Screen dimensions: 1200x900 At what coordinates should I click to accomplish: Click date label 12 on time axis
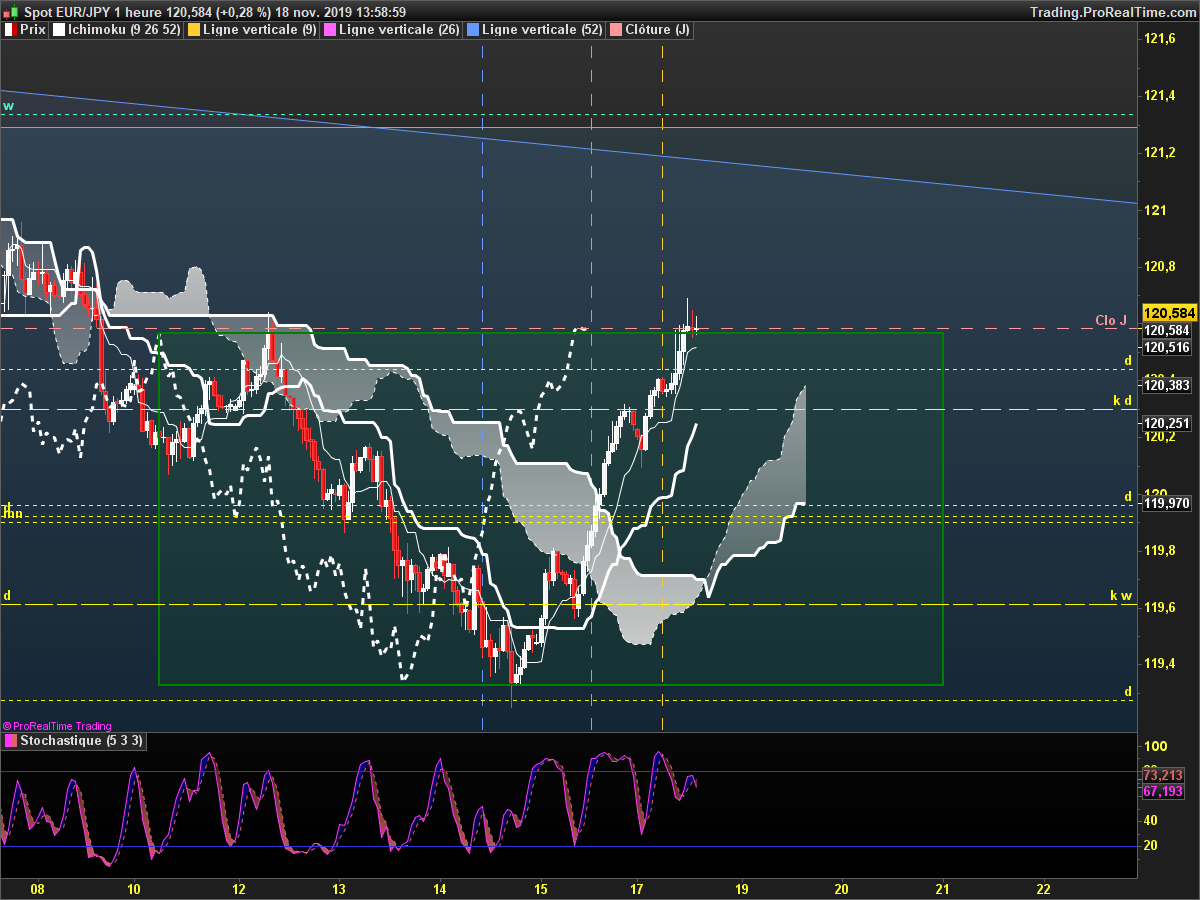(x=238, y=888)
